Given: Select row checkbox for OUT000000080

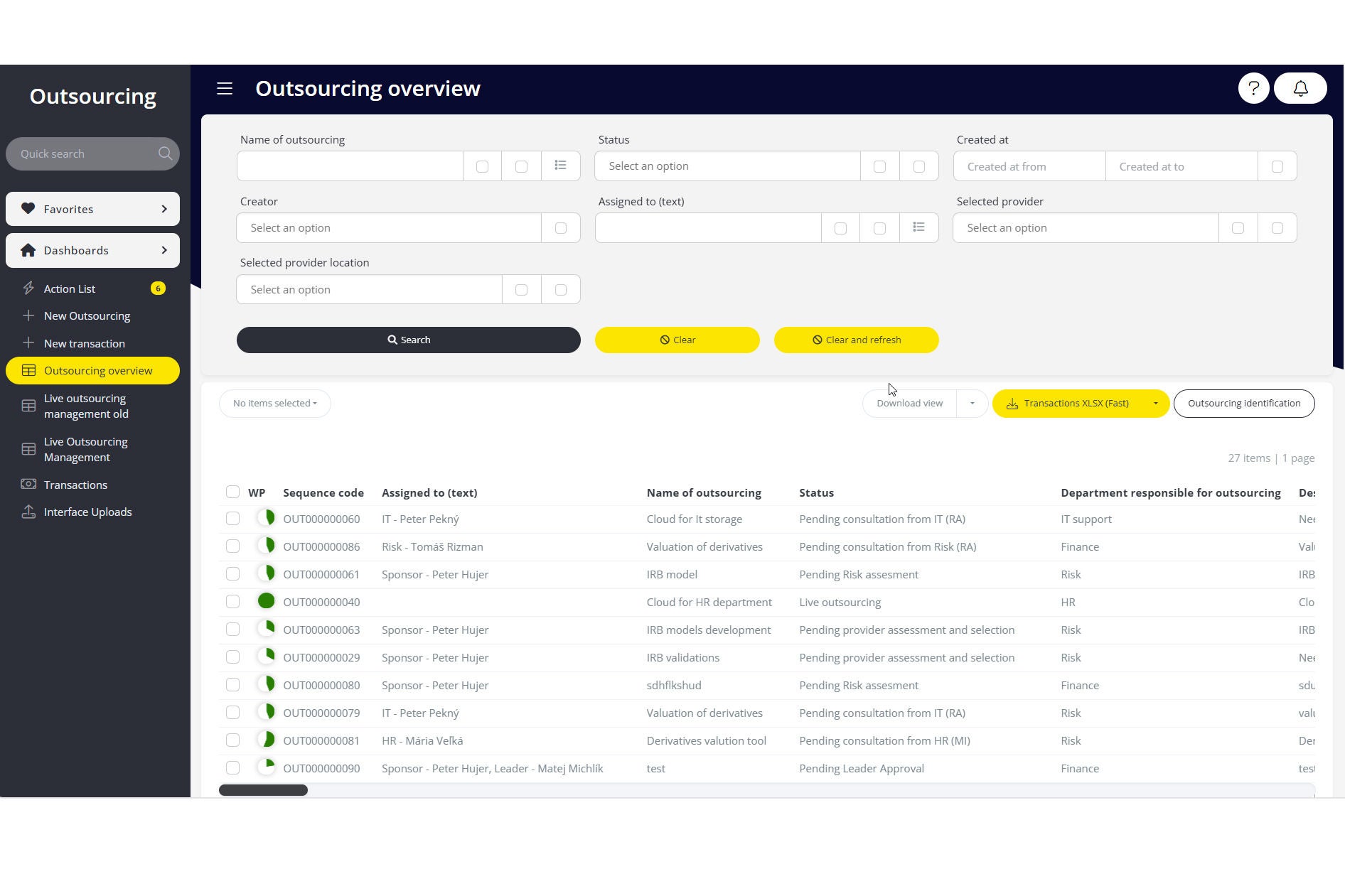Looking at the screenshot, I should coord(232,684).
